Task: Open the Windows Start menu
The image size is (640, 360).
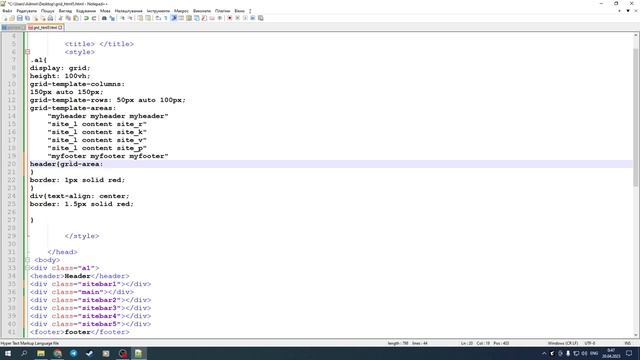Action: (8, 353)
